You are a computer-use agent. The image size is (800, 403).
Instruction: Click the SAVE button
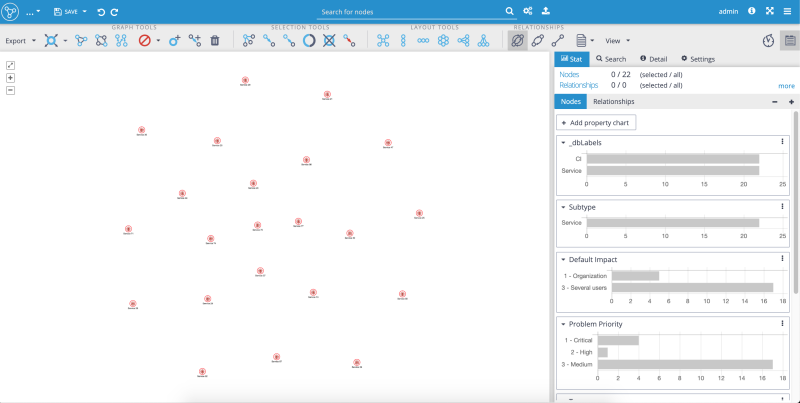pyautogui.click(x=66, y=11)
